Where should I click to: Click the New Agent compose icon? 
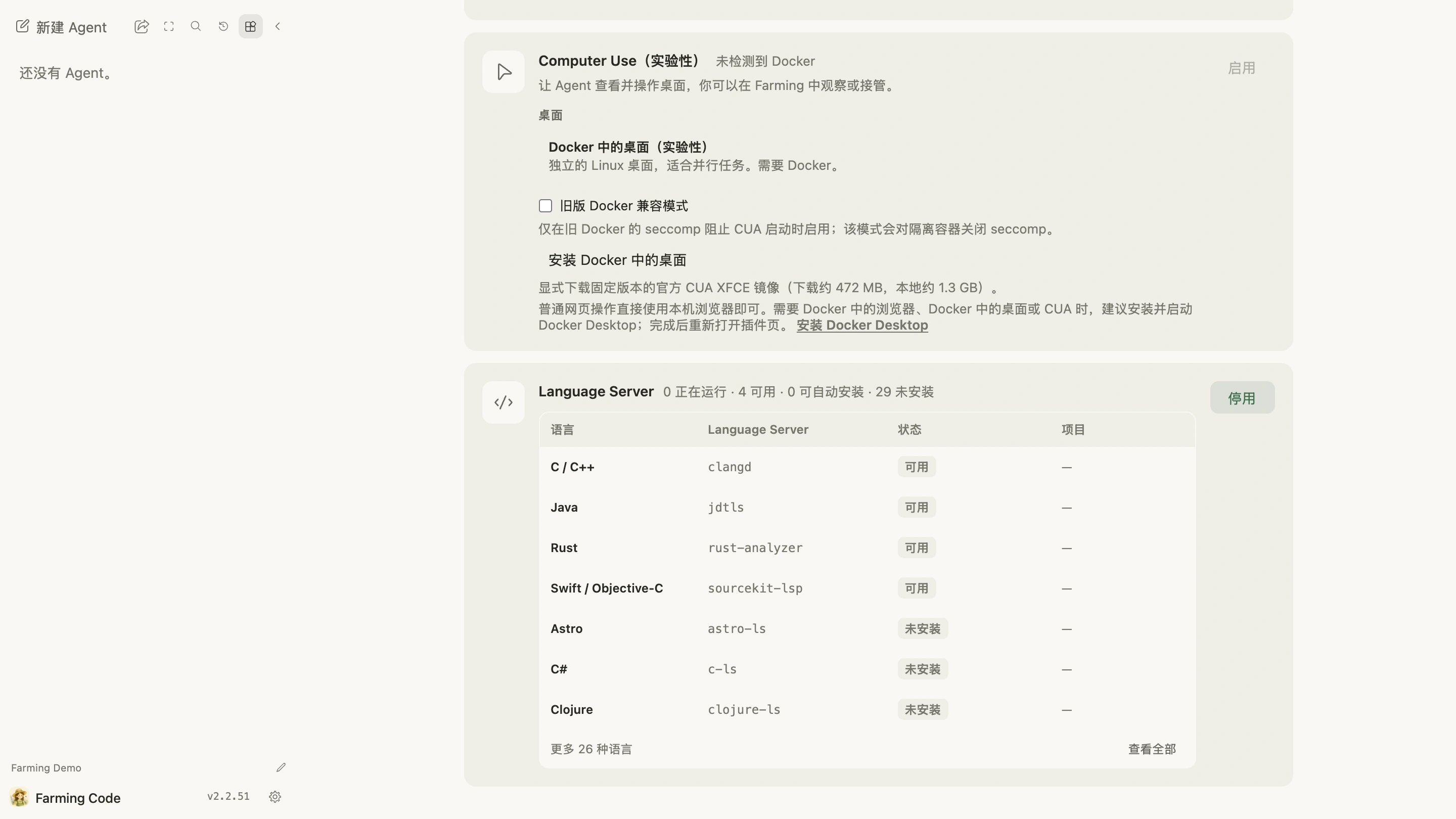[x=22, y=27]
